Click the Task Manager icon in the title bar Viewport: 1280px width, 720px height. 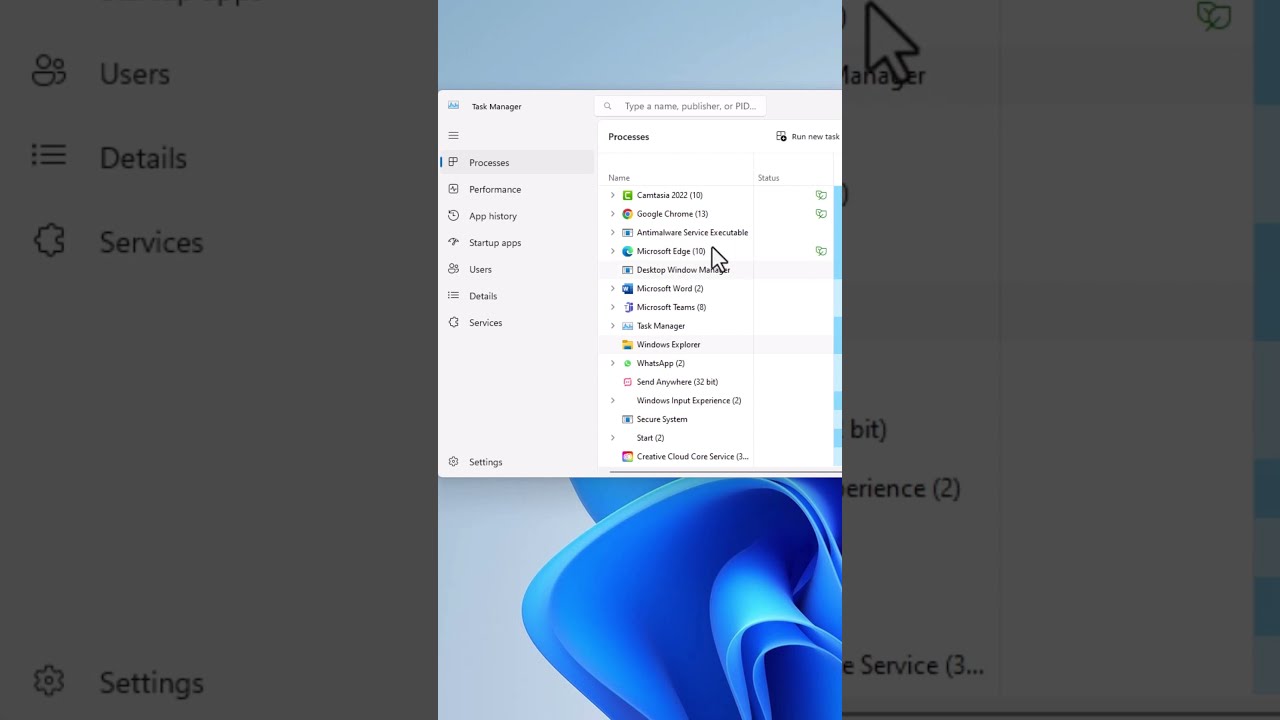pos(453,106)
